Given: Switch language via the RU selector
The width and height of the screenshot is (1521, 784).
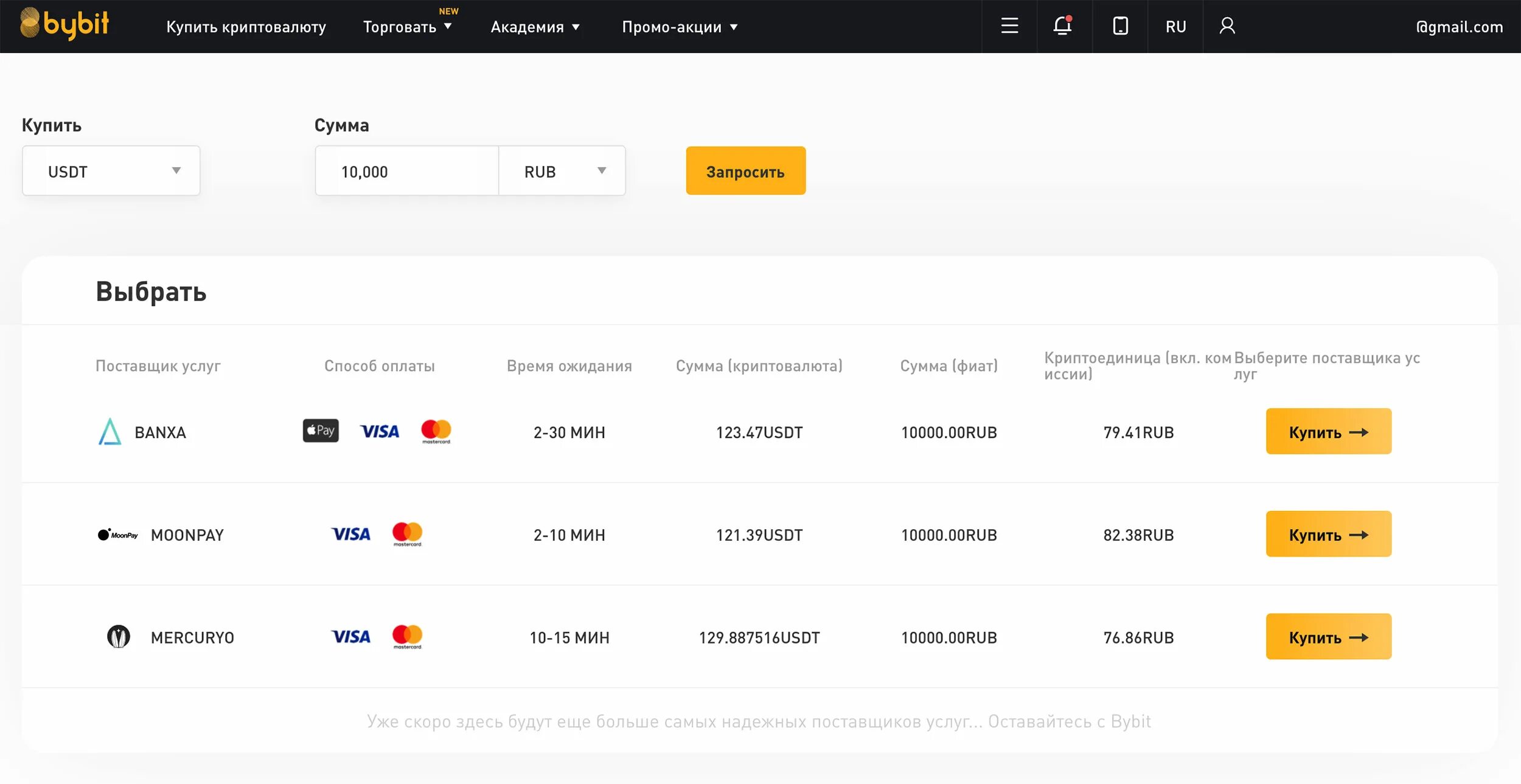Looking at the screenshot, I should [x=1175, y=26].
